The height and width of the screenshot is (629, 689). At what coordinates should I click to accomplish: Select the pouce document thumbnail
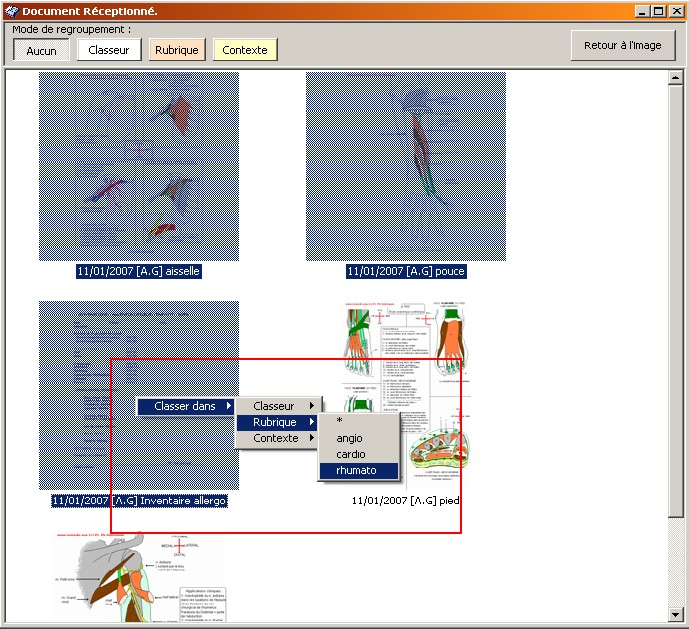(405, 166)
